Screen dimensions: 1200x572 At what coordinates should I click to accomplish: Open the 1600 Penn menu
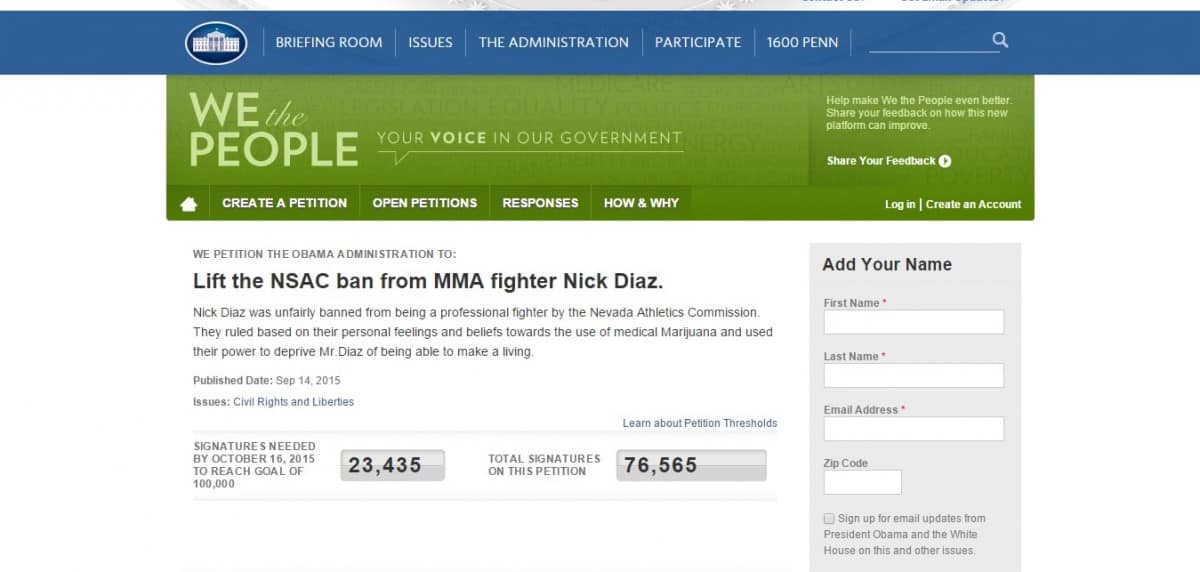coord(803,42)
